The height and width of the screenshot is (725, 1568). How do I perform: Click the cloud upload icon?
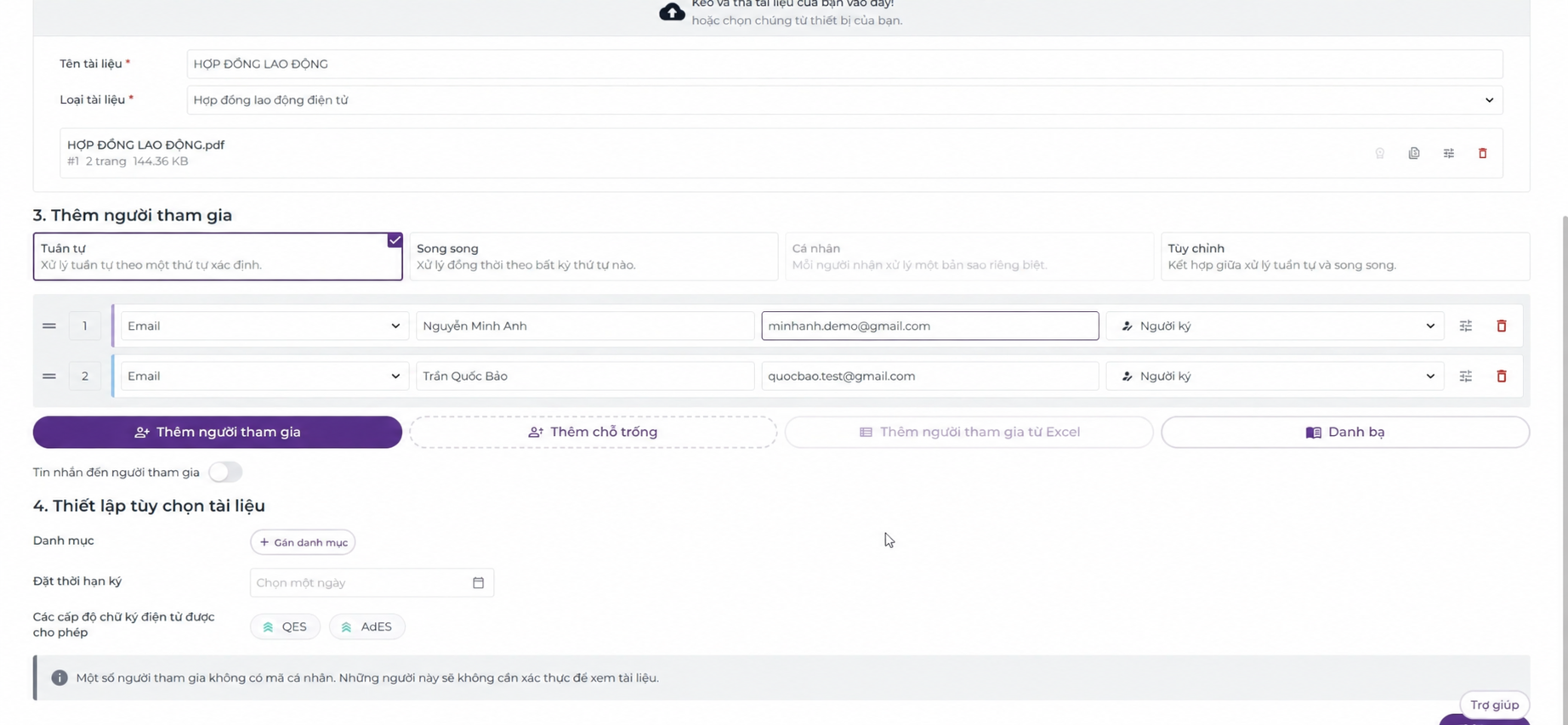point(672,12)
